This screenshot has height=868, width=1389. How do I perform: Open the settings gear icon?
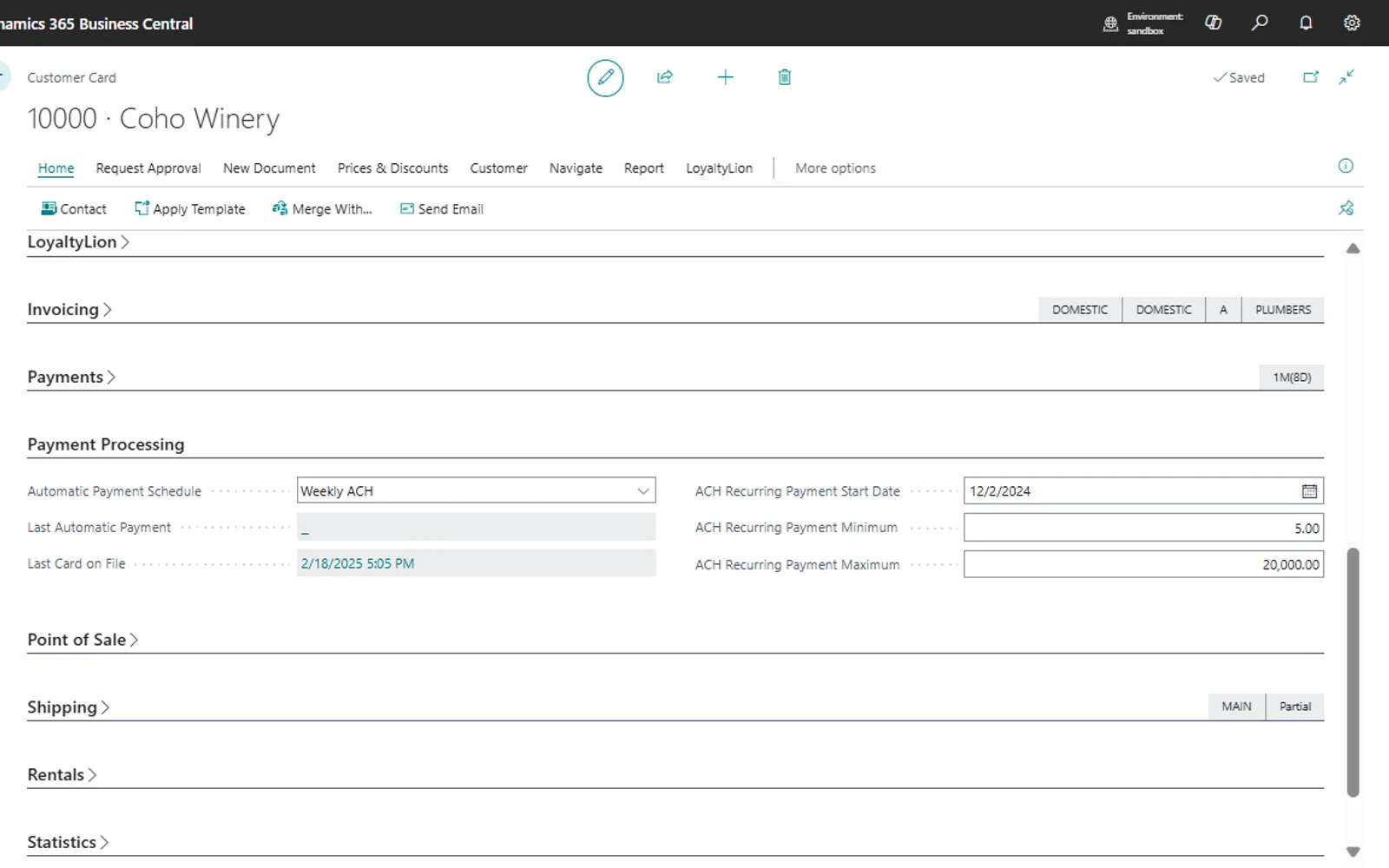click(1352, 23)
